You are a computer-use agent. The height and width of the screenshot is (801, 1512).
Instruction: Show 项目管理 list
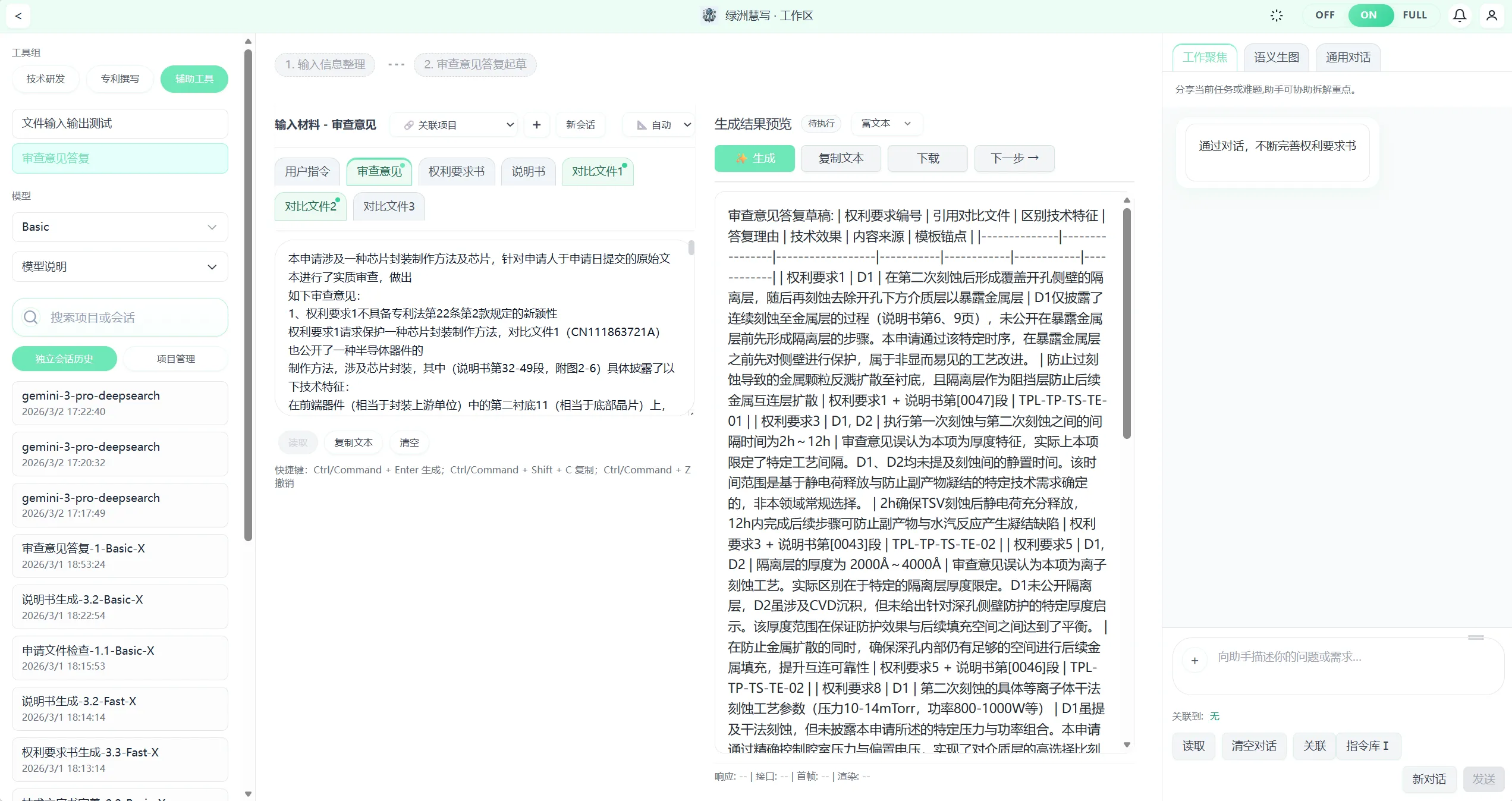tap(176, 359)
